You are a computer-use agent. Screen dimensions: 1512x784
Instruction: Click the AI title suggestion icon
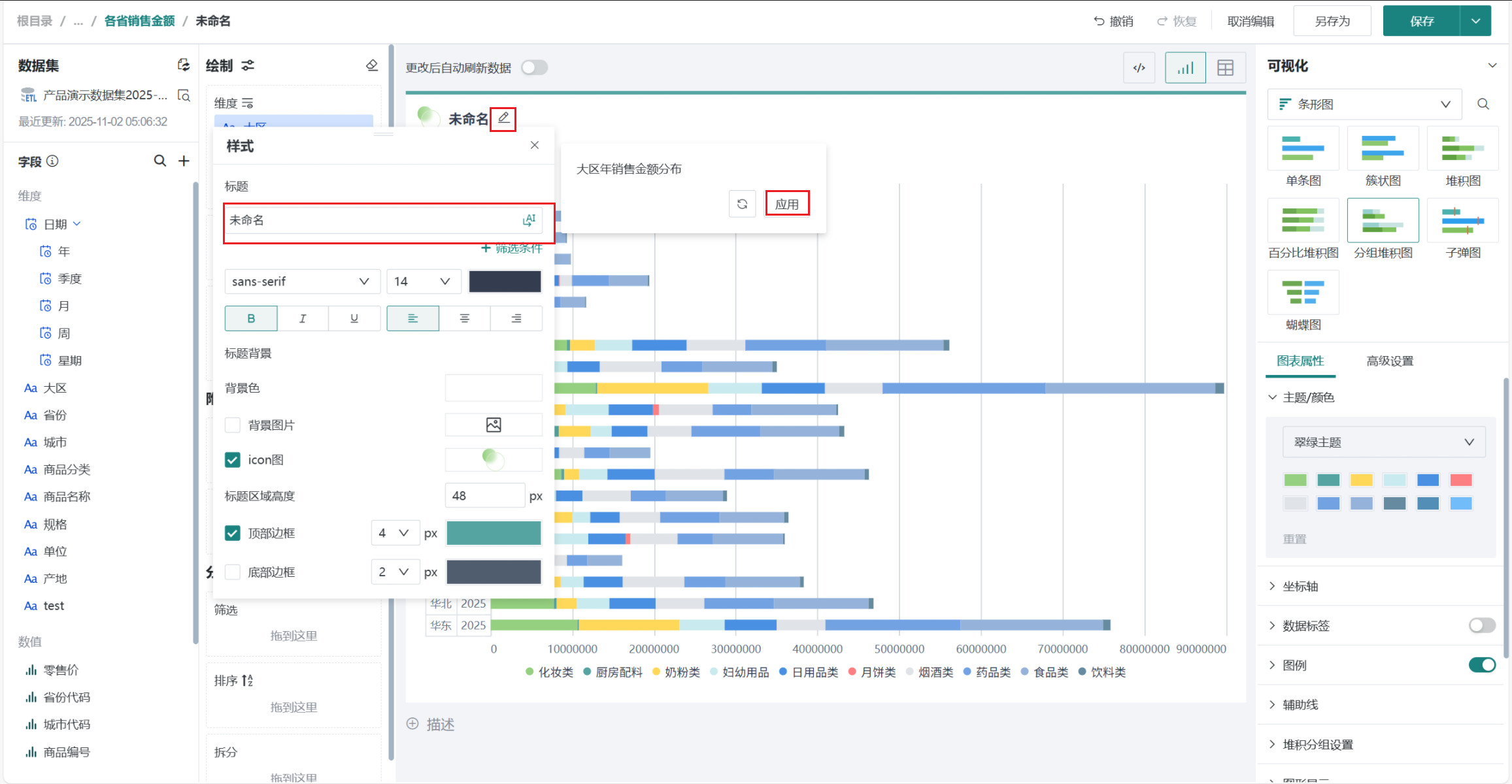(529, 220)
